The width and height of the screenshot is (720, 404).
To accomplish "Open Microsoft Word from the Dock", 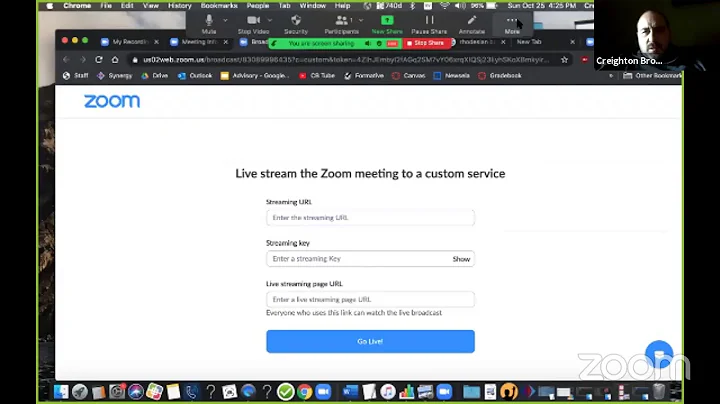I will [x=350, y=392].
